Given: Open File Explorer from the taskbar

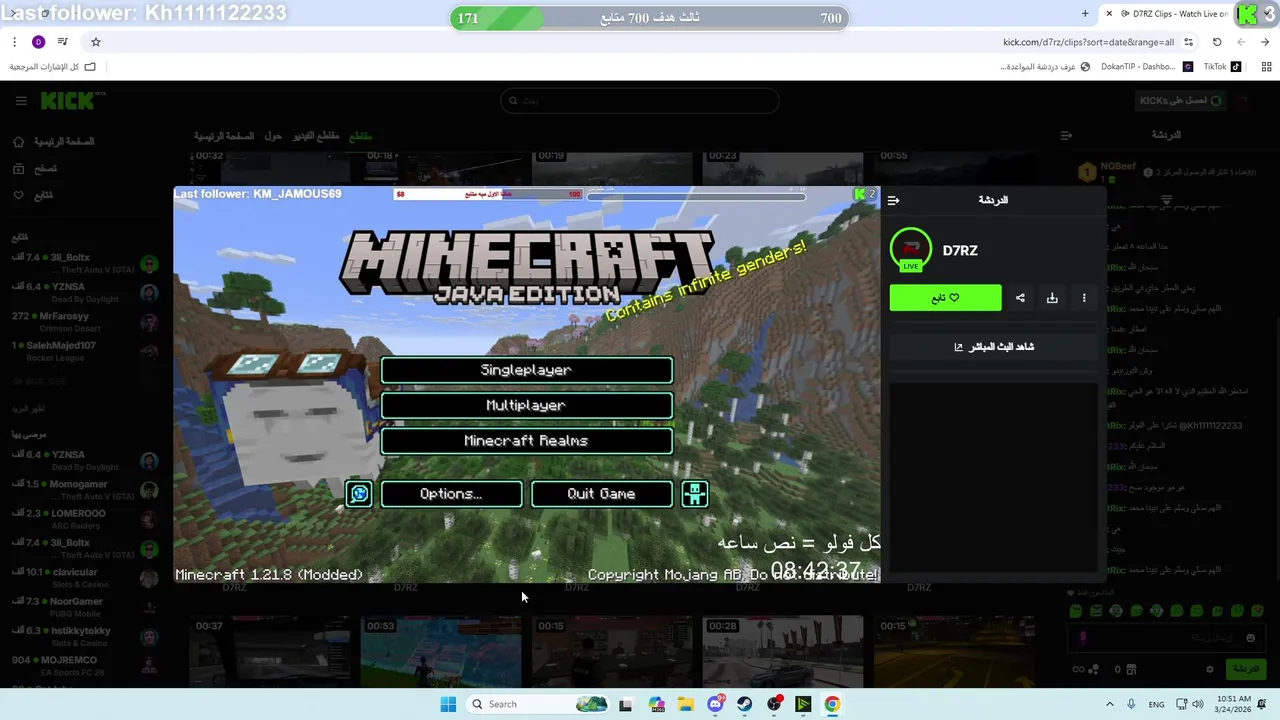Looking at the screenshot, I should point(686,704).
